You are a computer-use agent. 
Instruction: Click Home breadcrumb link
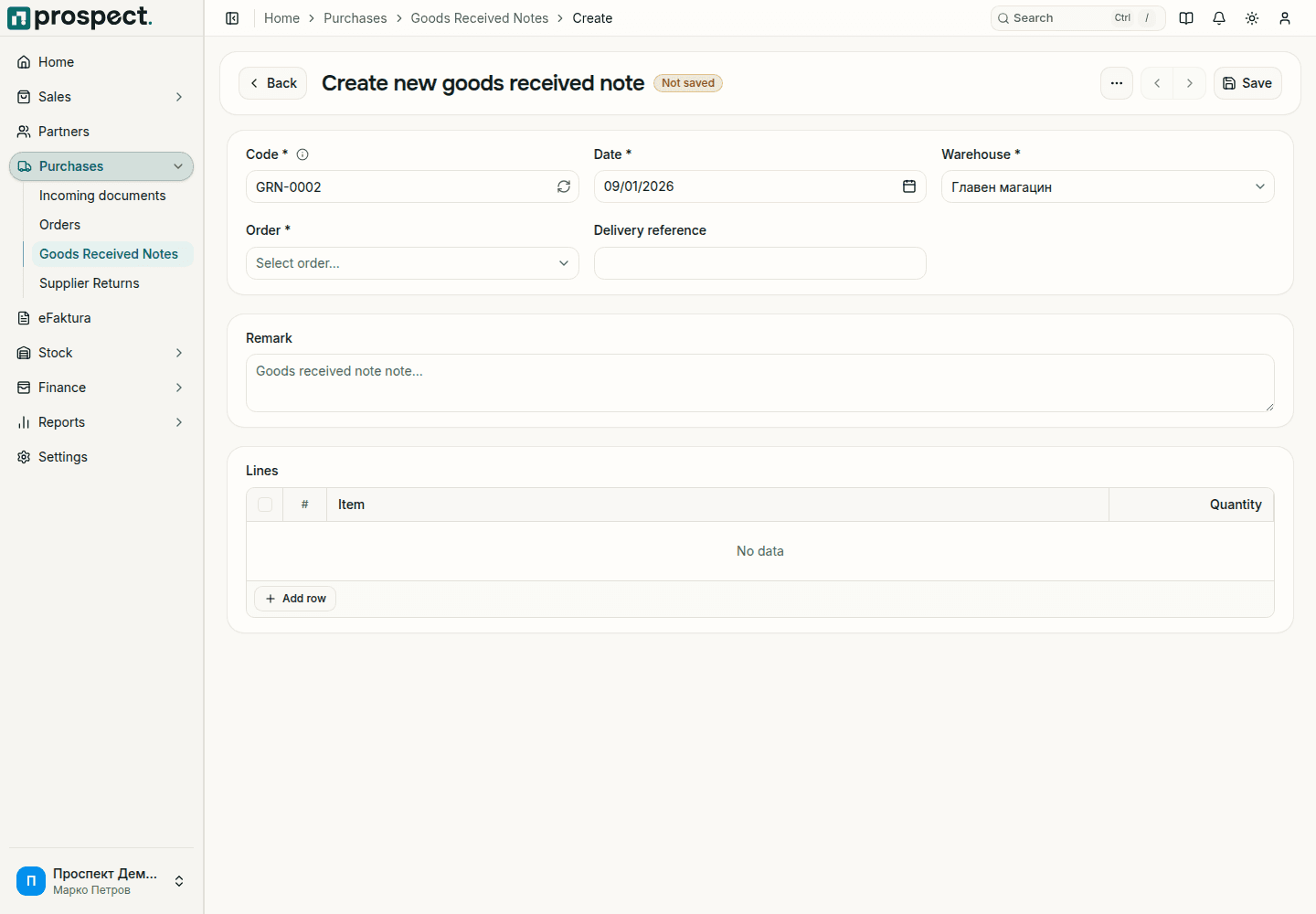pos(281,18)
